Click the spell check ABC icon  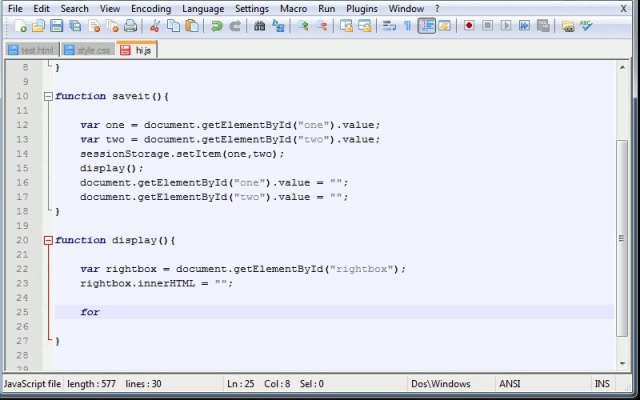click(x=586, y=26)
